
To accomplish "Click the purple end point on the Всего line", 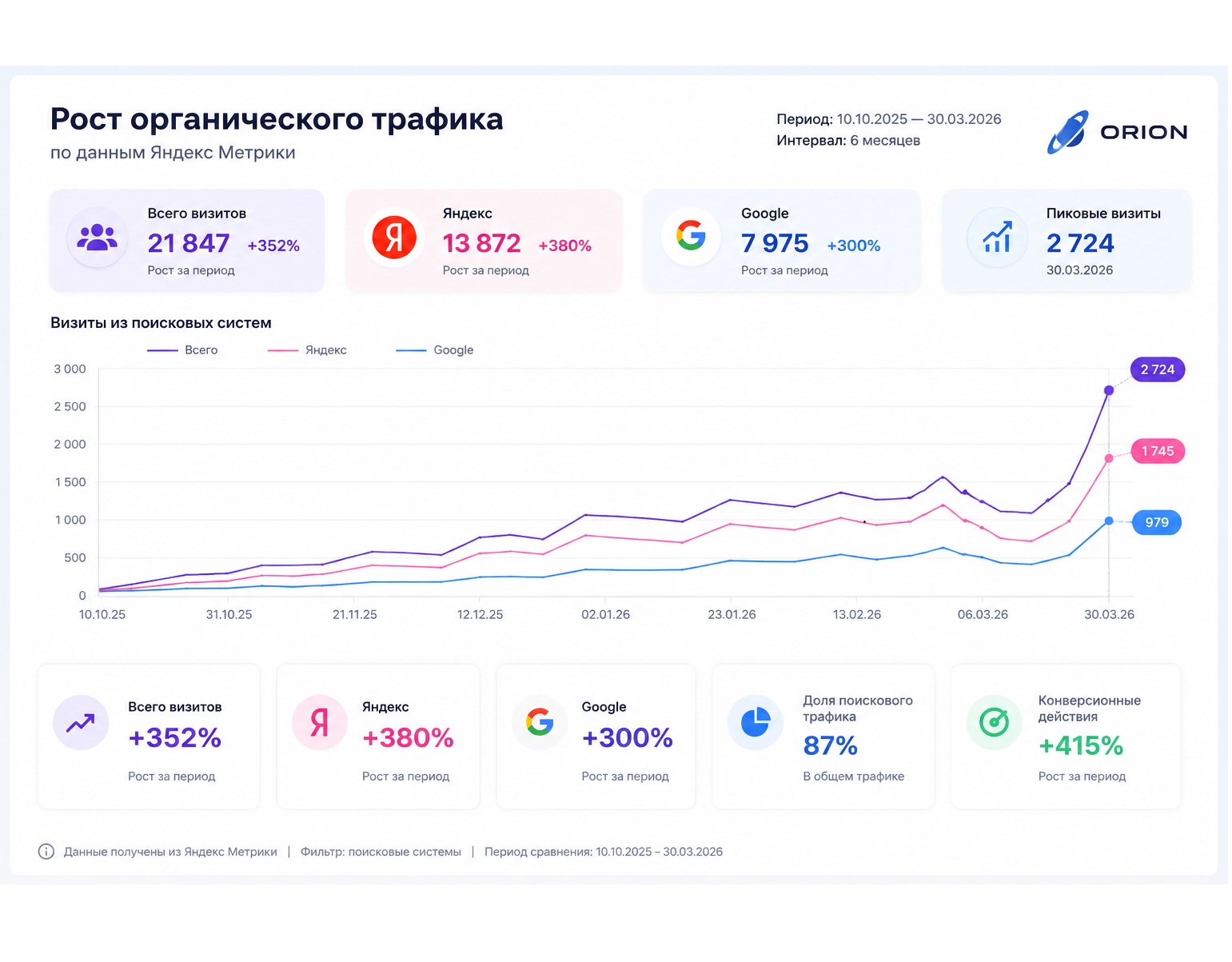I will pyautogui.click(x=1109, y=390).
